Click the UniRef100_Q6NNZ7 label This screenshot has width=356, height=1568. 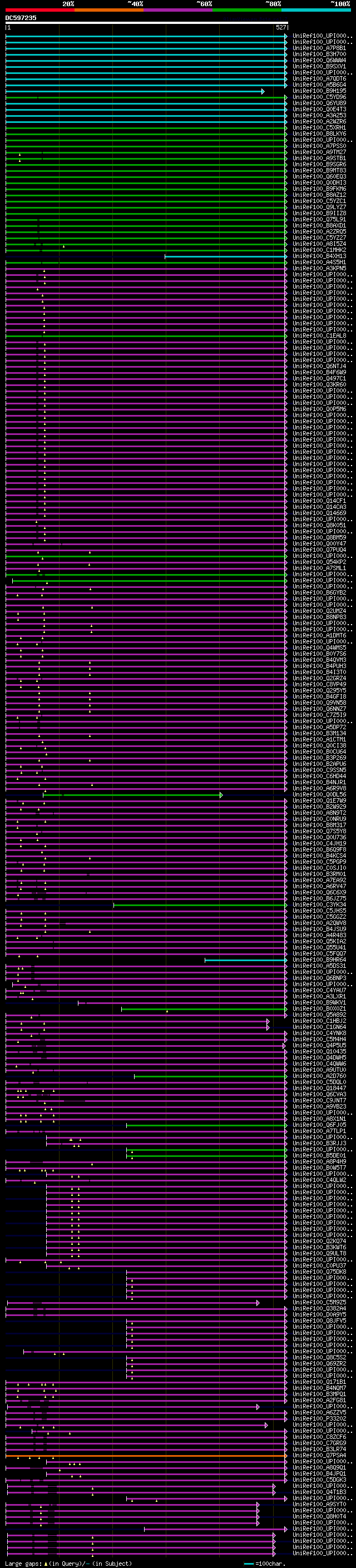coord(319,709)
